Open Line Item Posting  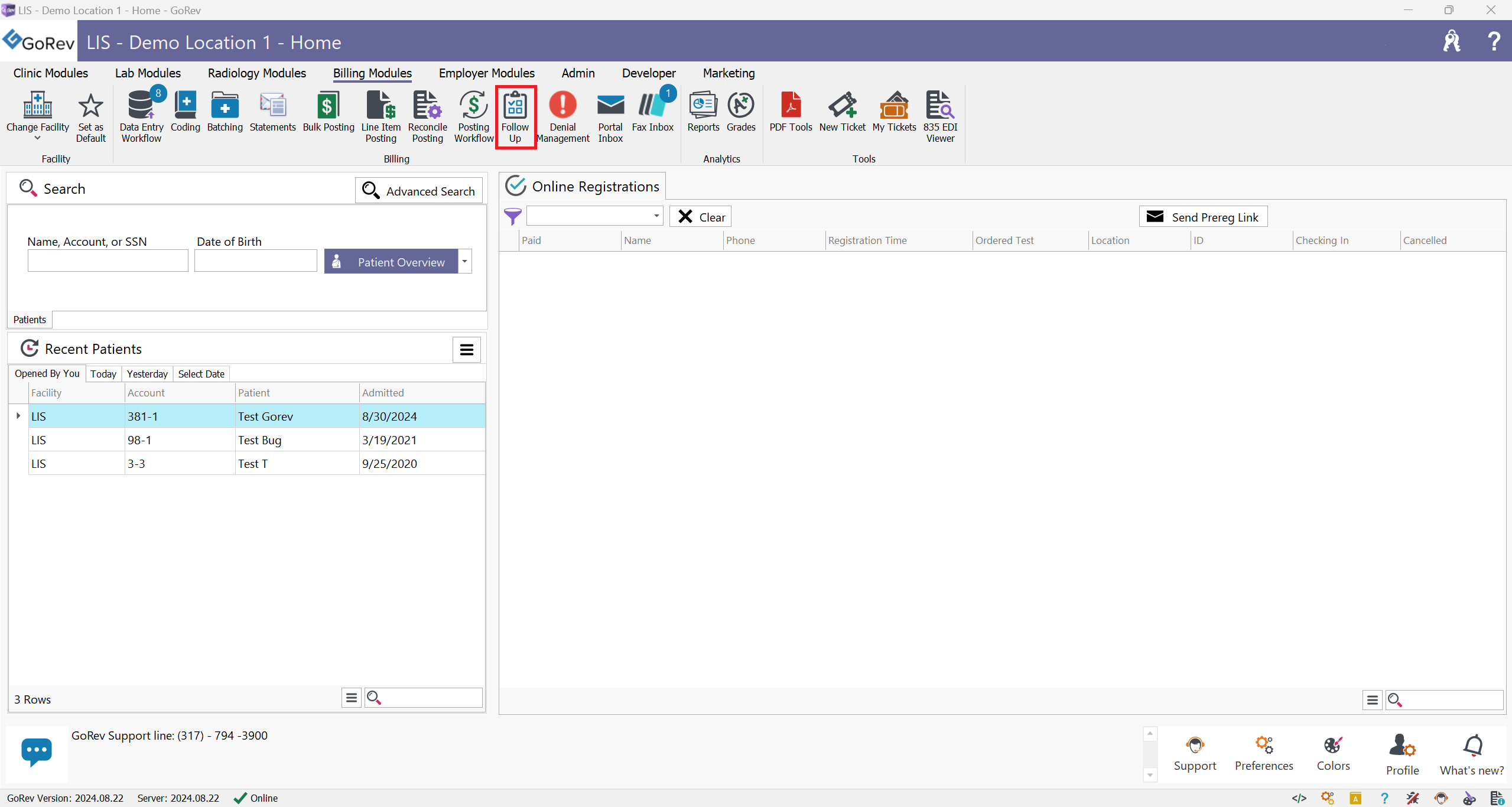(x=381, y=116)
